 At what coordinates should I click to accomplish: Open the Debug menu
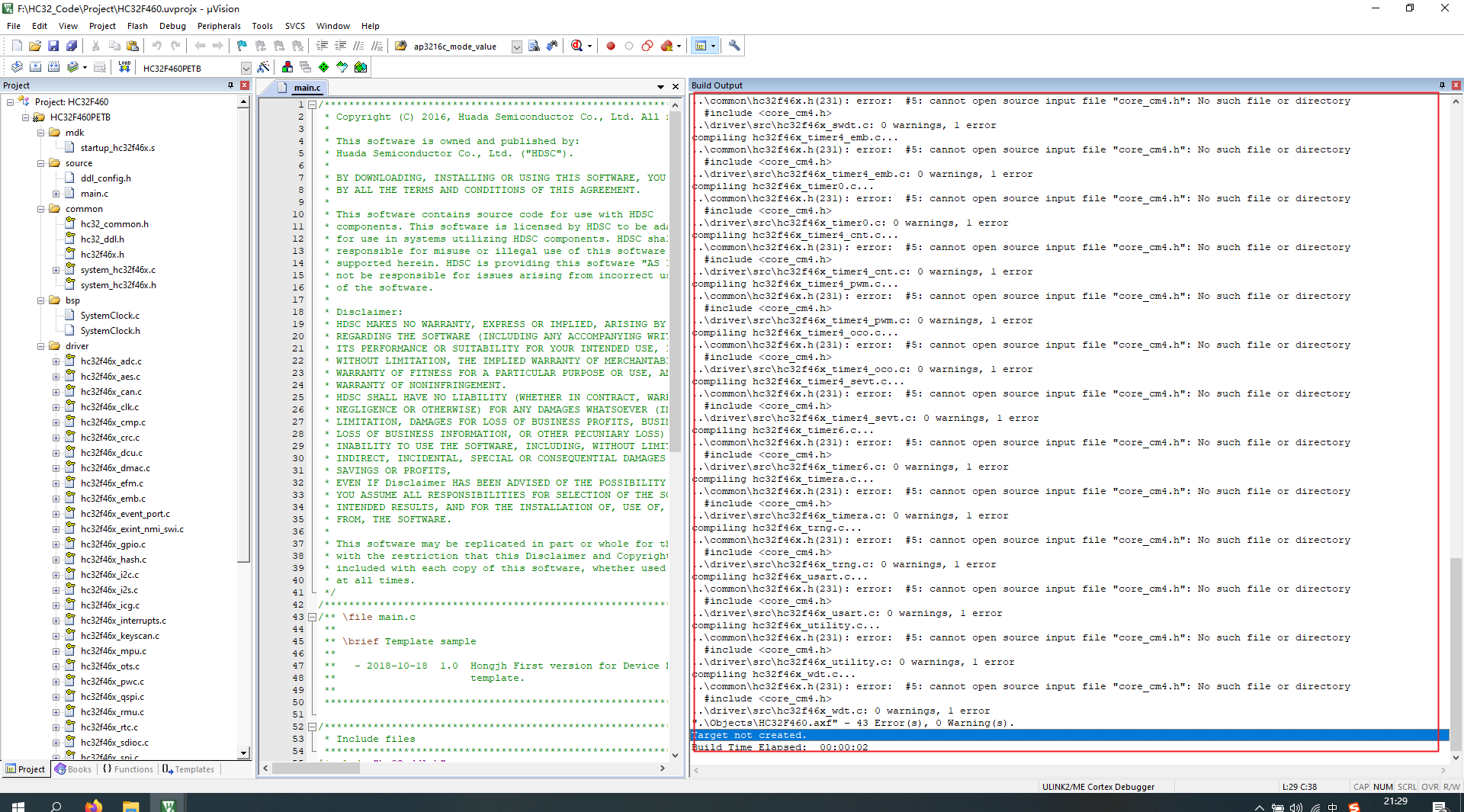[x=172, y=26]
